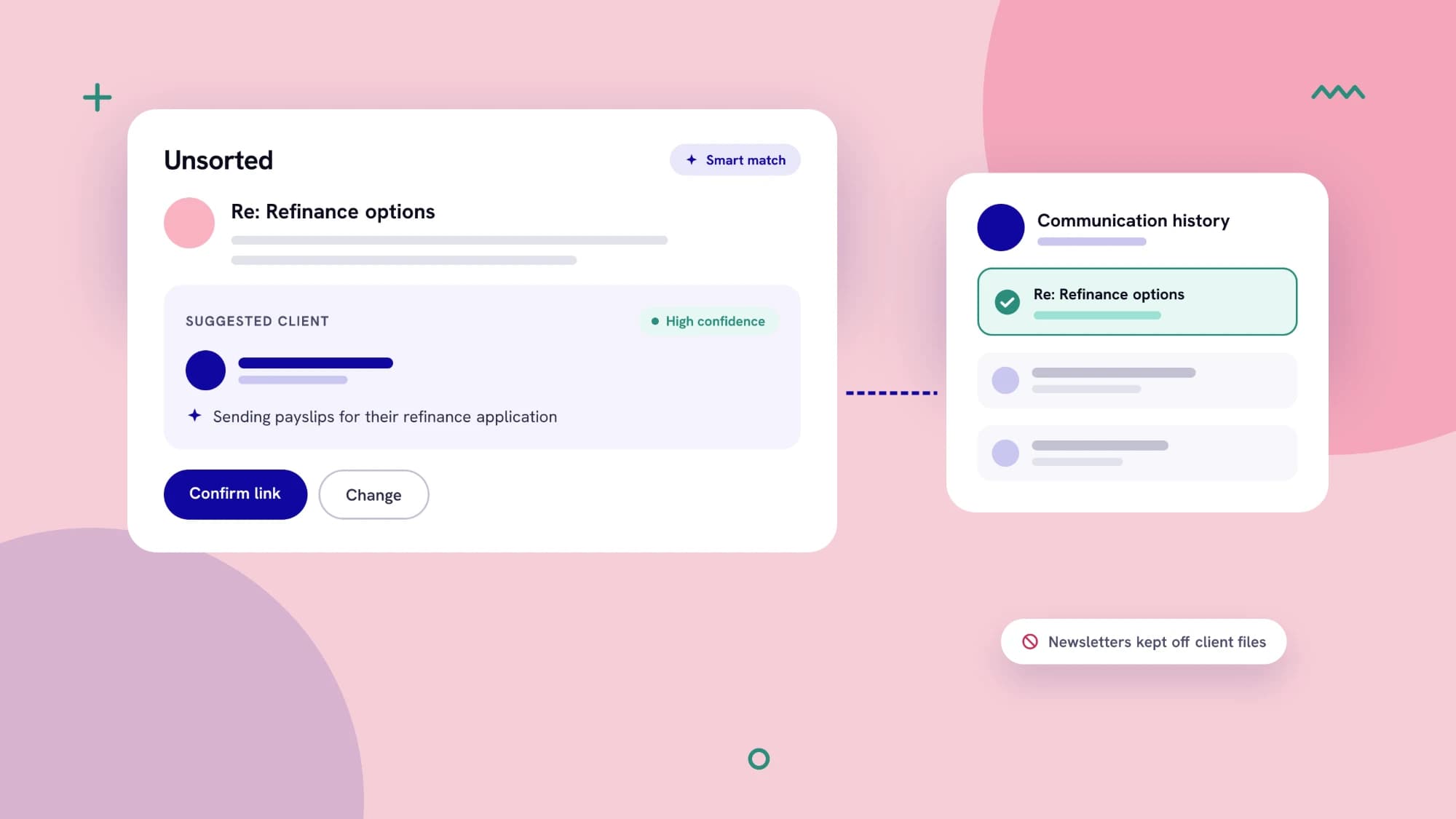Viewport: 1456px width, 819px height.
Task: Click the Communication history avatar
Action: (x=1000, y=227)
